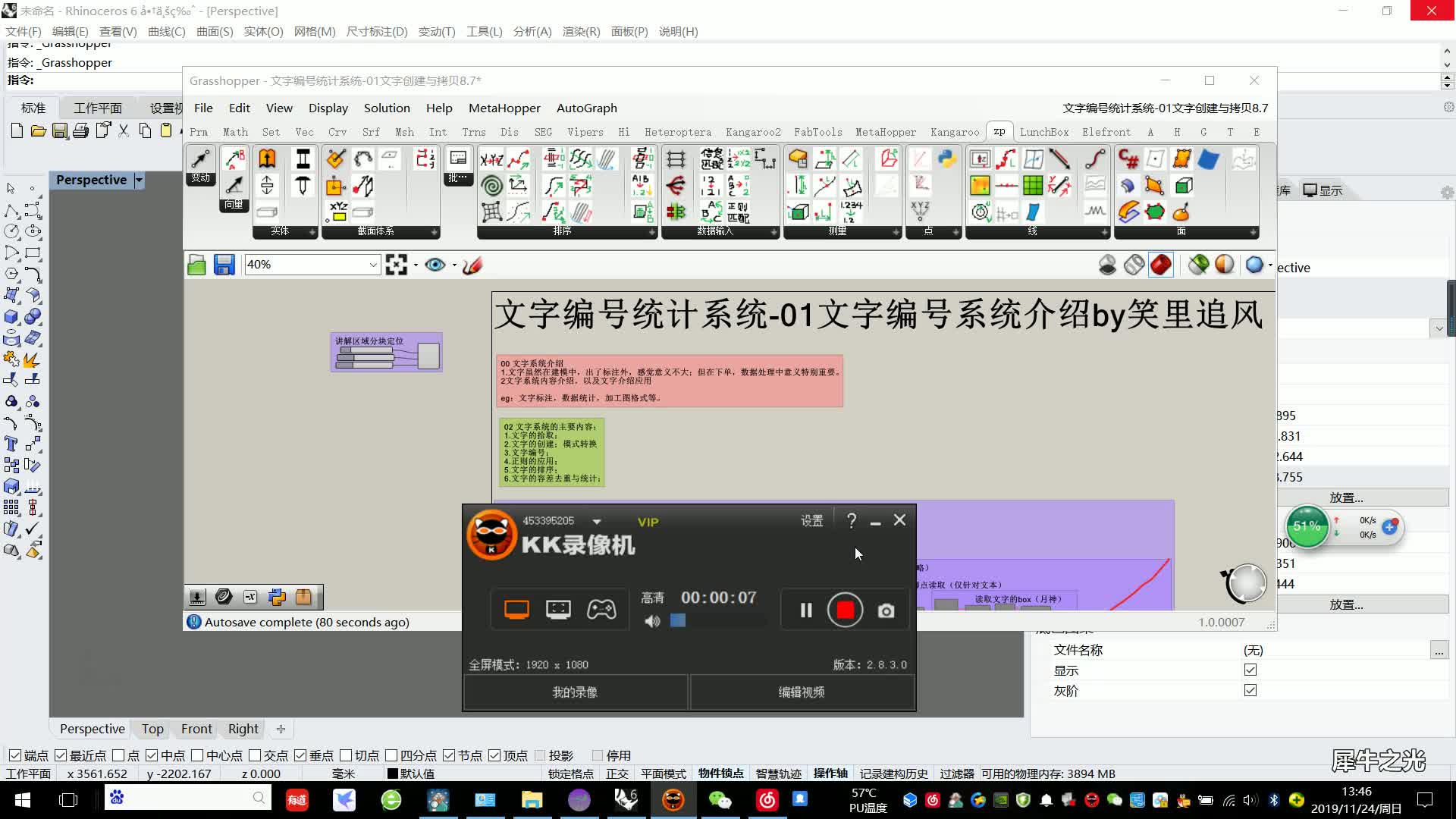Stop recording with the red button

pos(845,610)
